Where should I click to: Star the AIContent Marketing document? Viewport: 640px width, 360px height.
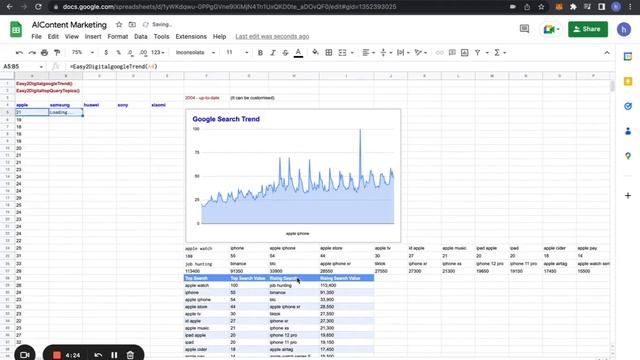tap(119, 24)
